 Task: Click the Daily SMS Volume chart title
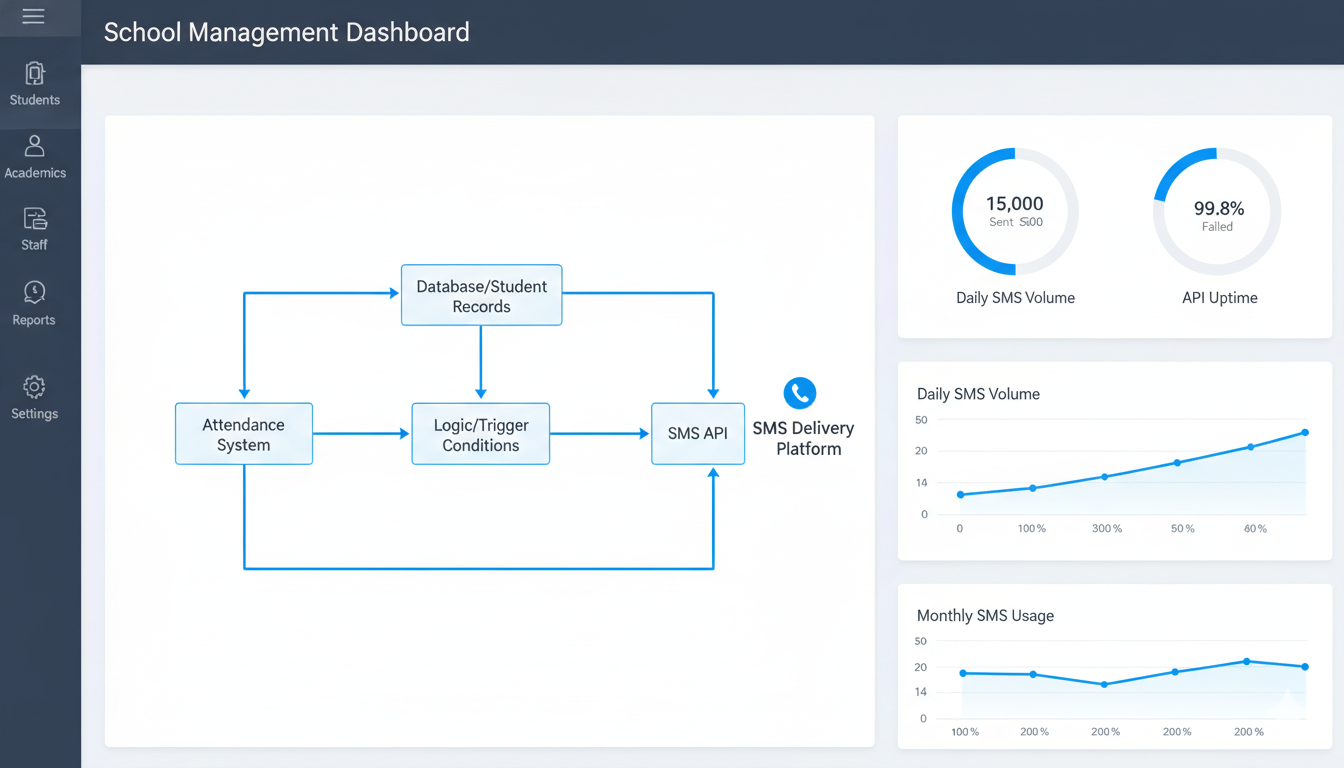tap(978, 394)
